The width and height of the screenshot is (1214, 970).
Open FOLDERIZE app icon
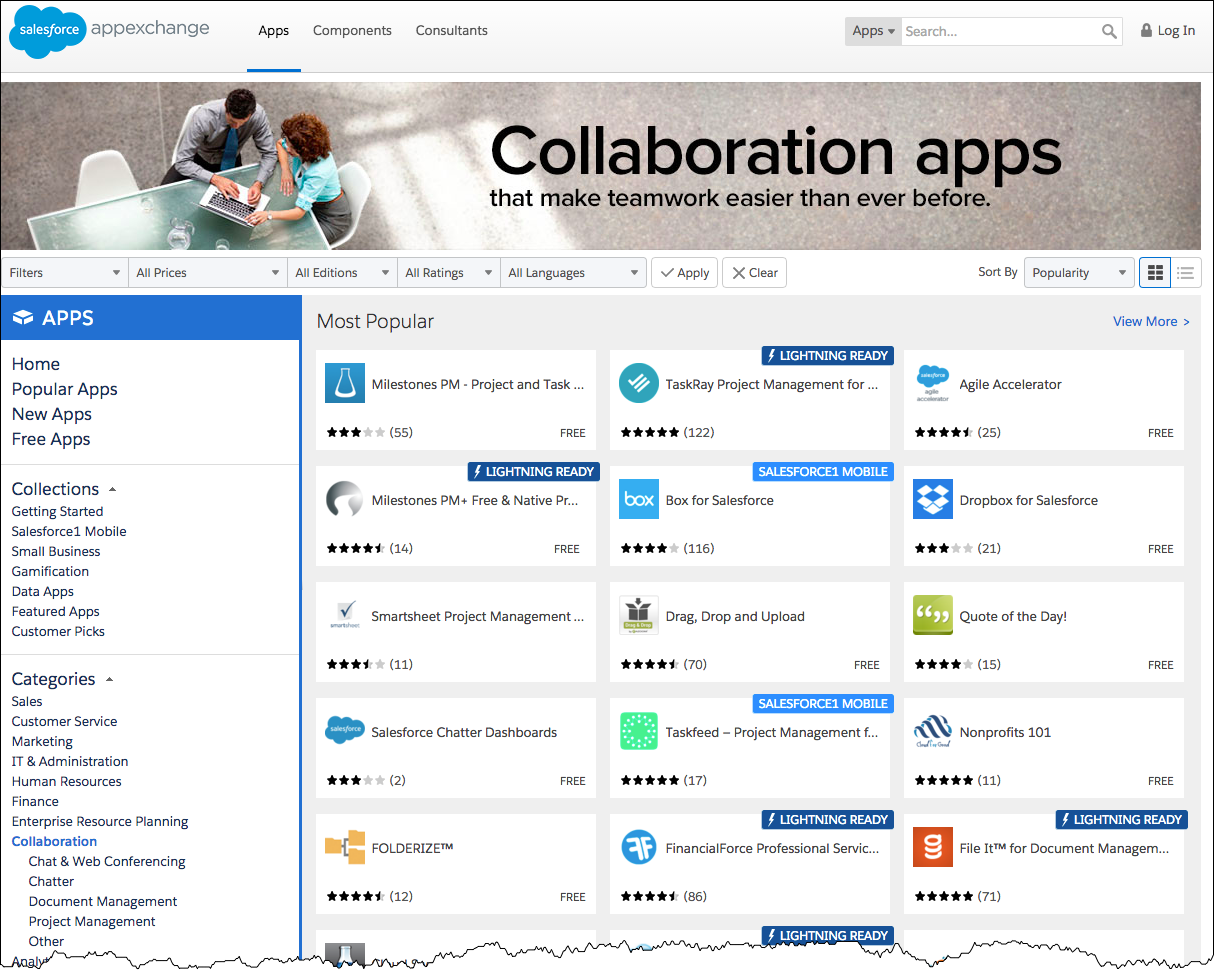[345, 848]
